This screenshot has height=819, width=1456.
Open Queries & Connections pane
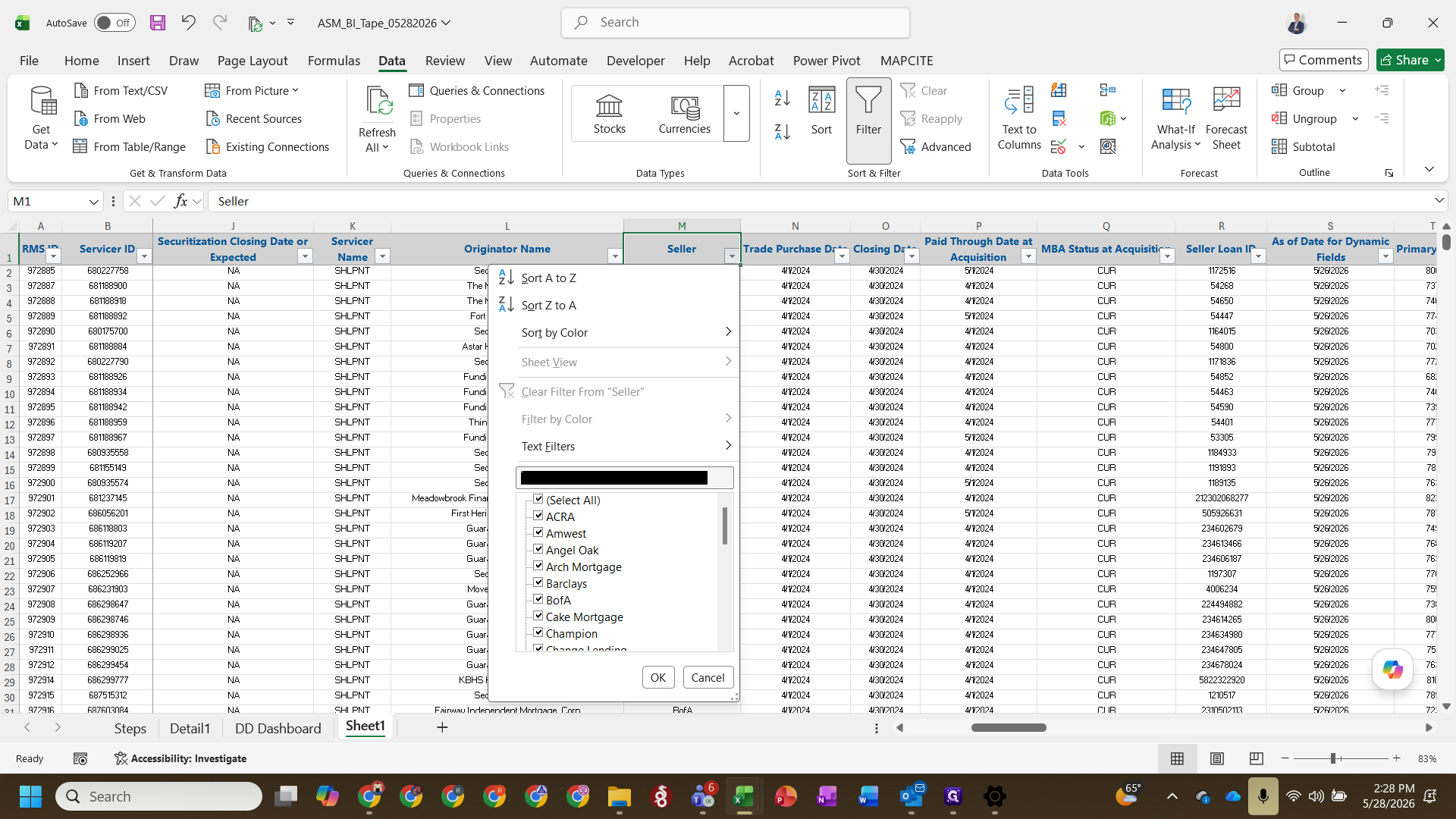point(476,90)
